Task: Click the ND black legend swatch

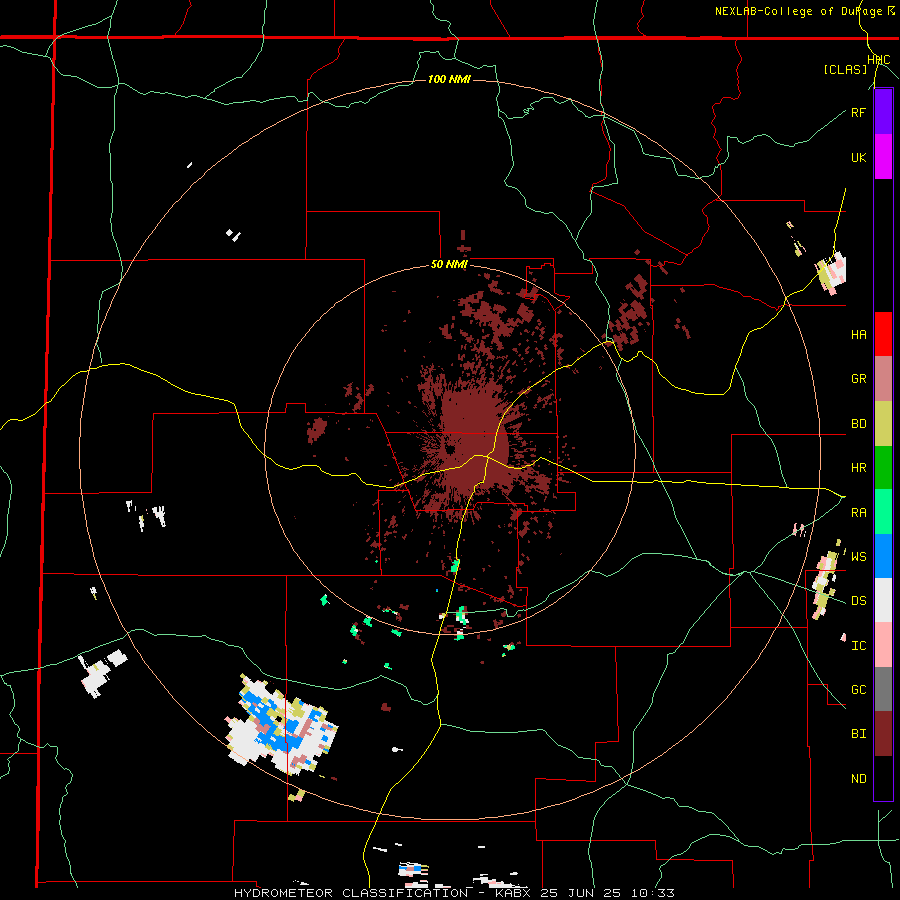Action: (x=883, y=778)
